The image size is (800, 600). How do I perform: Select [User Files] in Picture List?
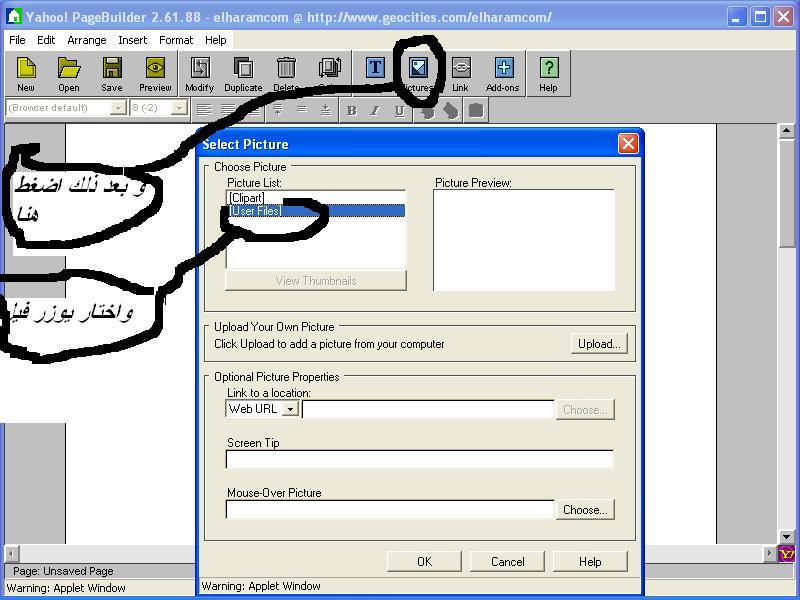click(x=316, y=211)
